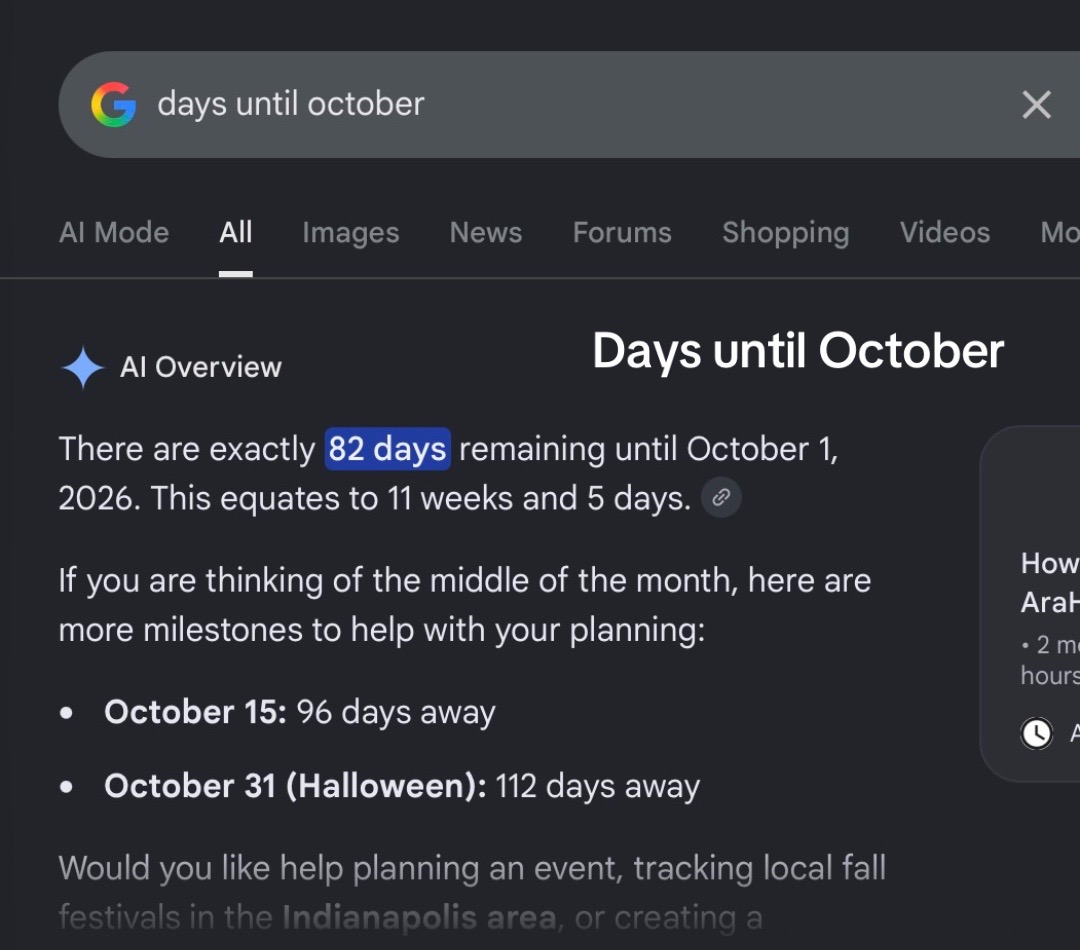Open the side card starting with 'How'
Image resolution: width=1080 pixels, height=950 pixels.
1030,603
